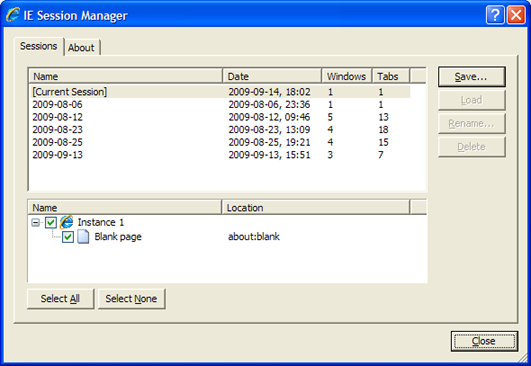Collapse the Instance 1 tree node
Viewport: 531px width, 366px height.
(36, 222)
